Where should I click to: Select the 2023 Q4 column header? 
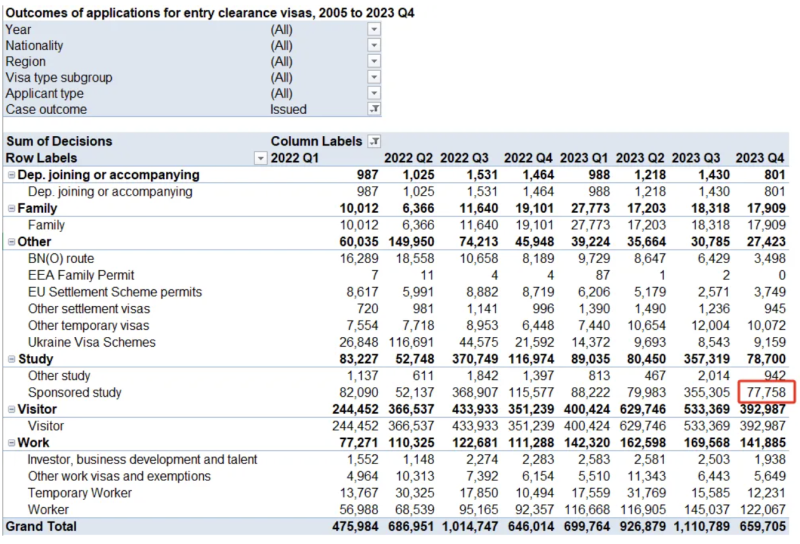click(x=760, y=158)
